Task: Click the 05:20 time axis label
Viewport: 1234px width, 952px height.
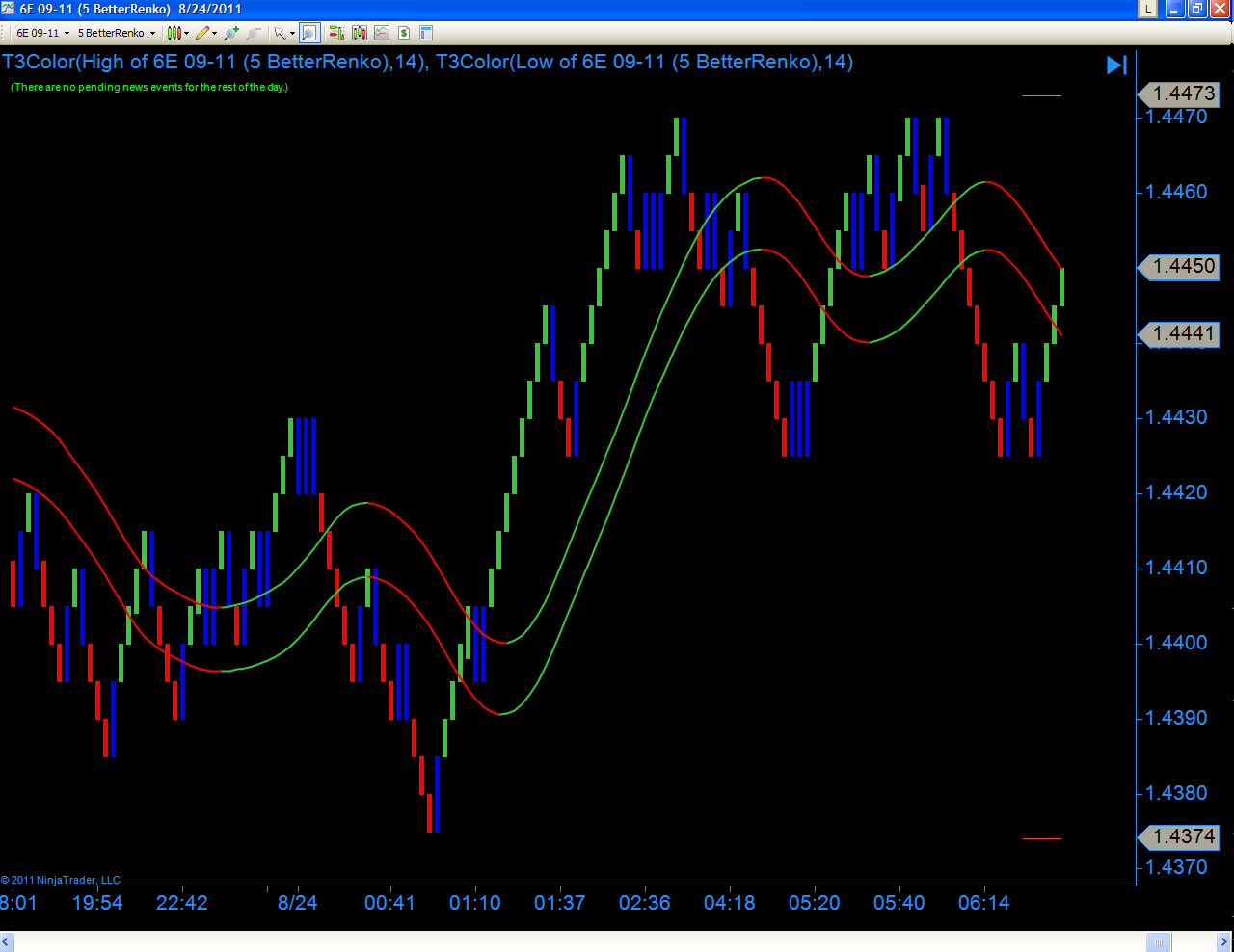Action: click(814, 903)
